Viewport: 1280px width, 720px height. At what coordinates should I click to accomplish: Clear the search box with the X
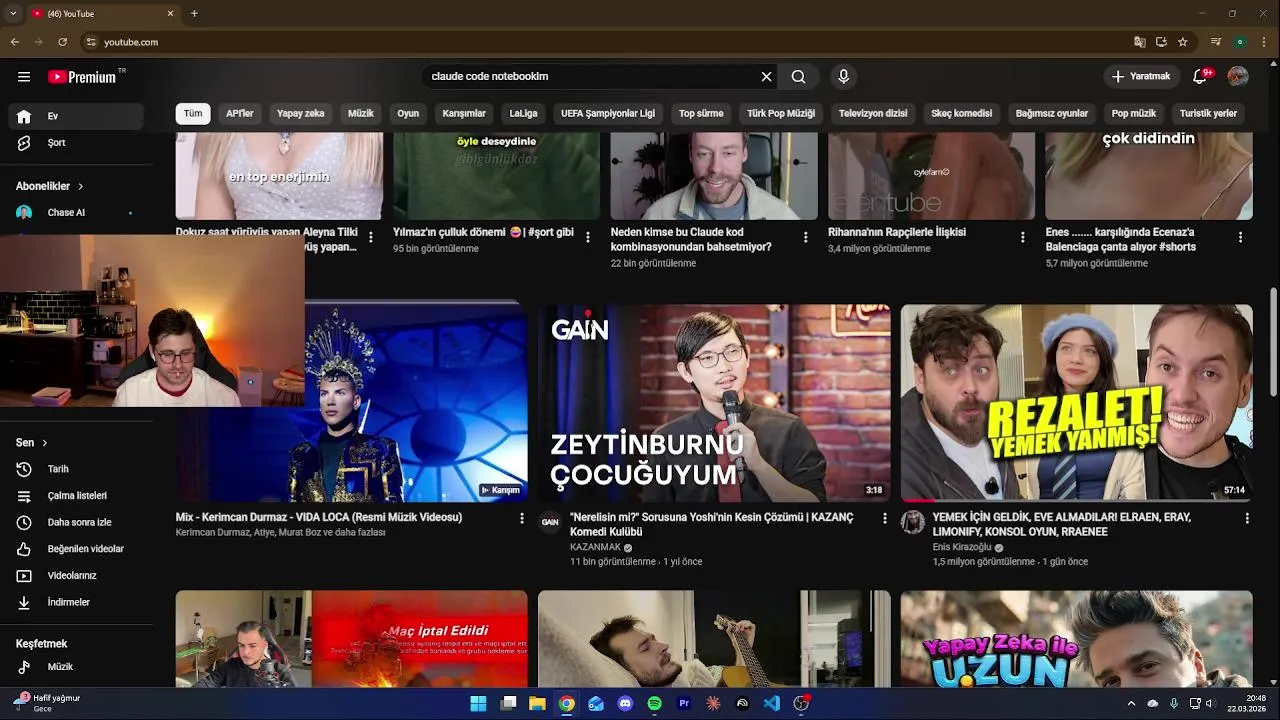[766, 77]
